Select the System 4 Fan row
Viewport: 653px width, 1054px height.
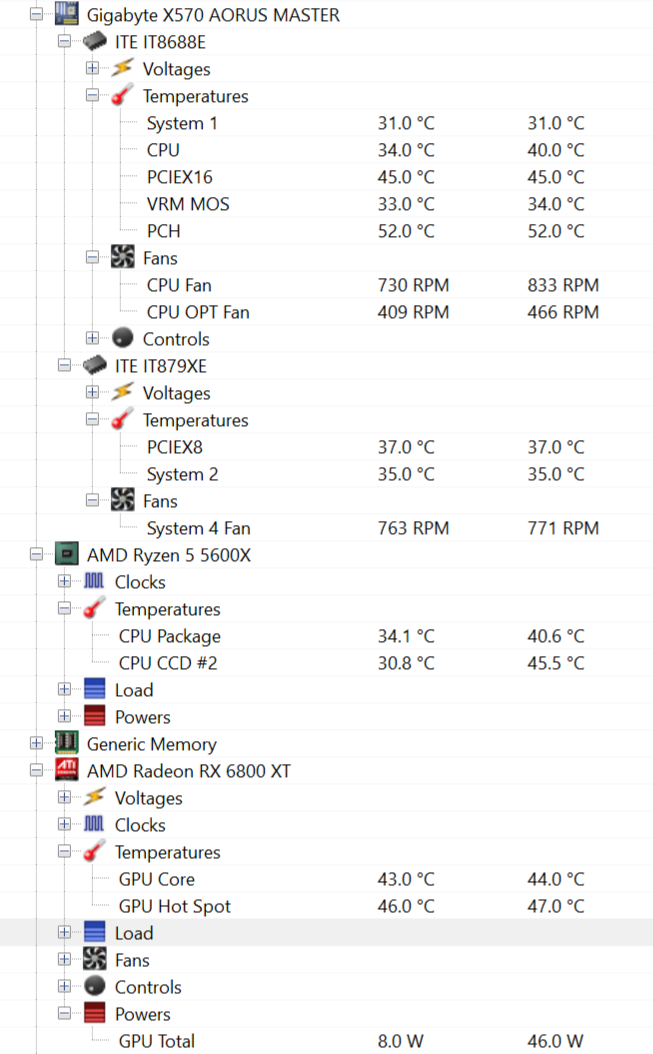pyautogui.click(x=326, y=528)
